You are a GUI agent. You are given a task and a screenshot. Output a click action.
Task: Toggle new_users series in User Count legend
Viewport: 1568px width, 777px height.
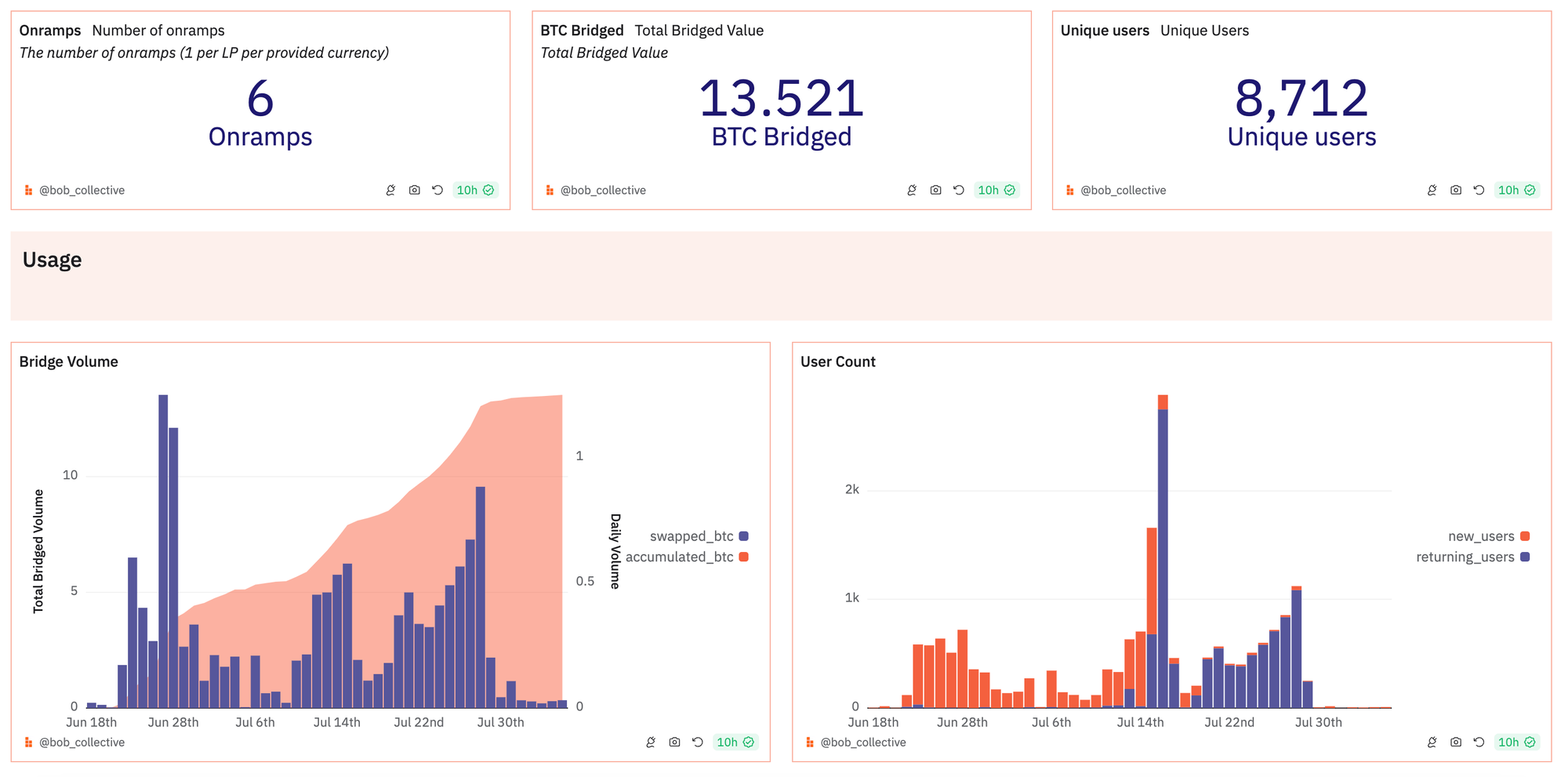coord(1480,536)
